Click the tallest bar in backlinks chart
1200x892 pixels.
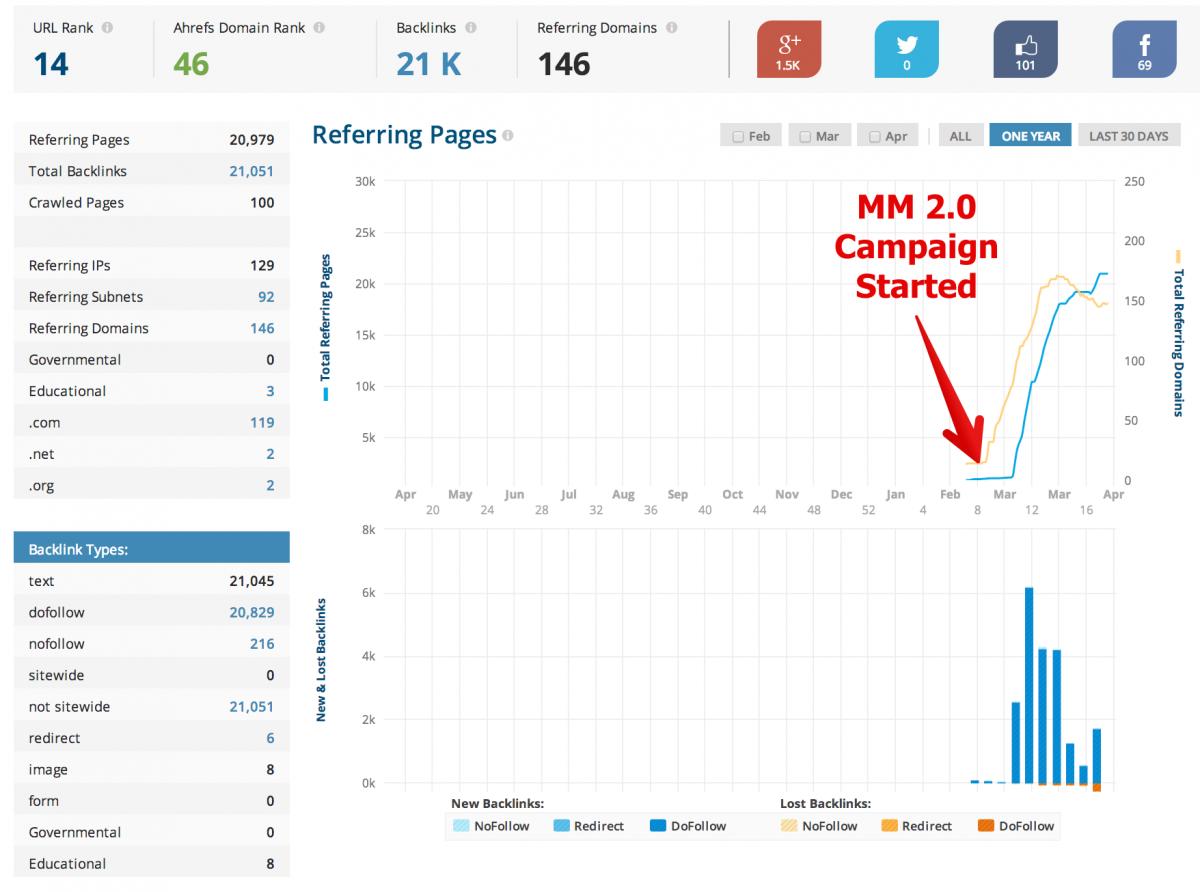(x=1029, y=685)
